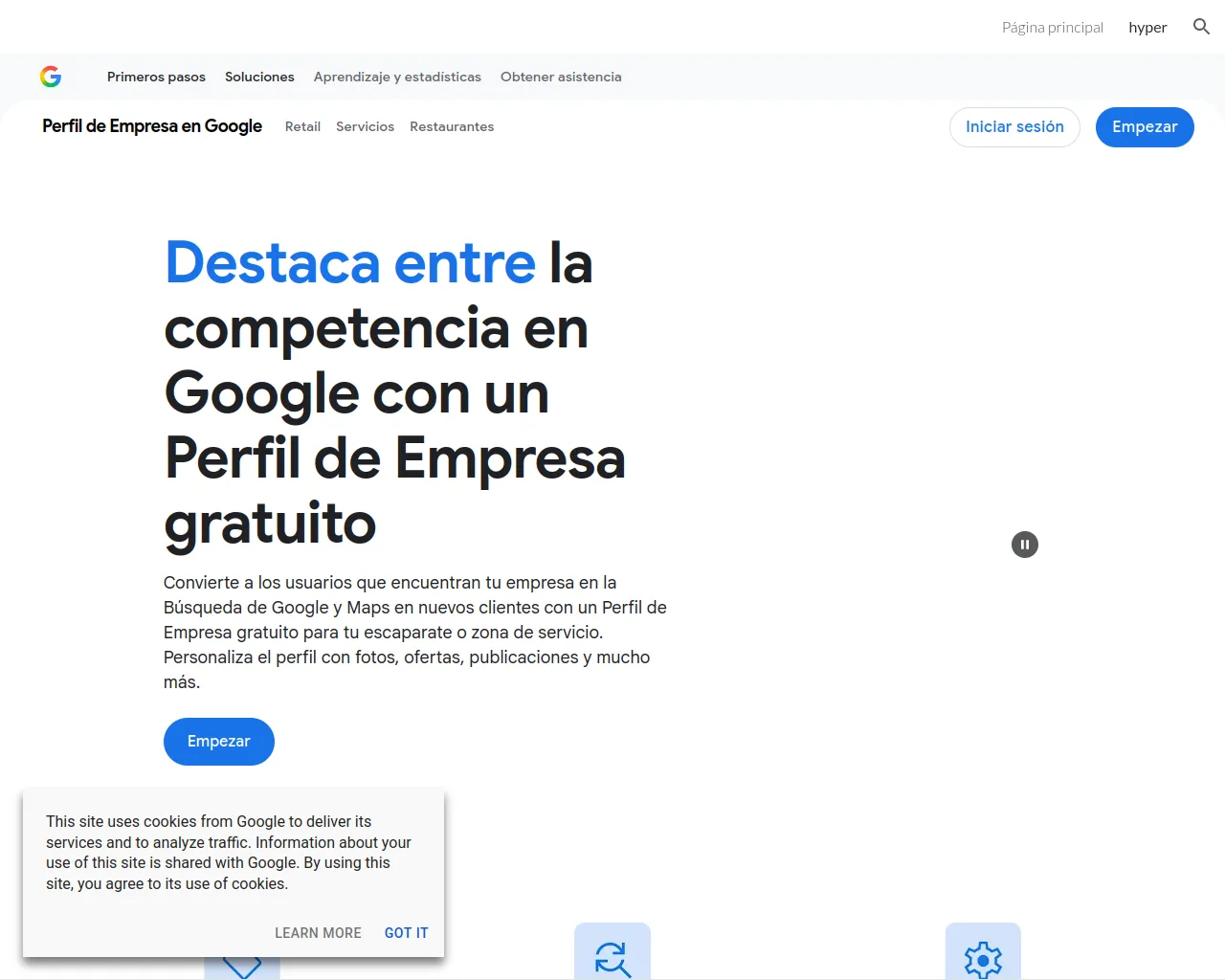Click the refresh-search feature icon
Viewport: 1225px width, 980px height.
(x=612, y=951)
